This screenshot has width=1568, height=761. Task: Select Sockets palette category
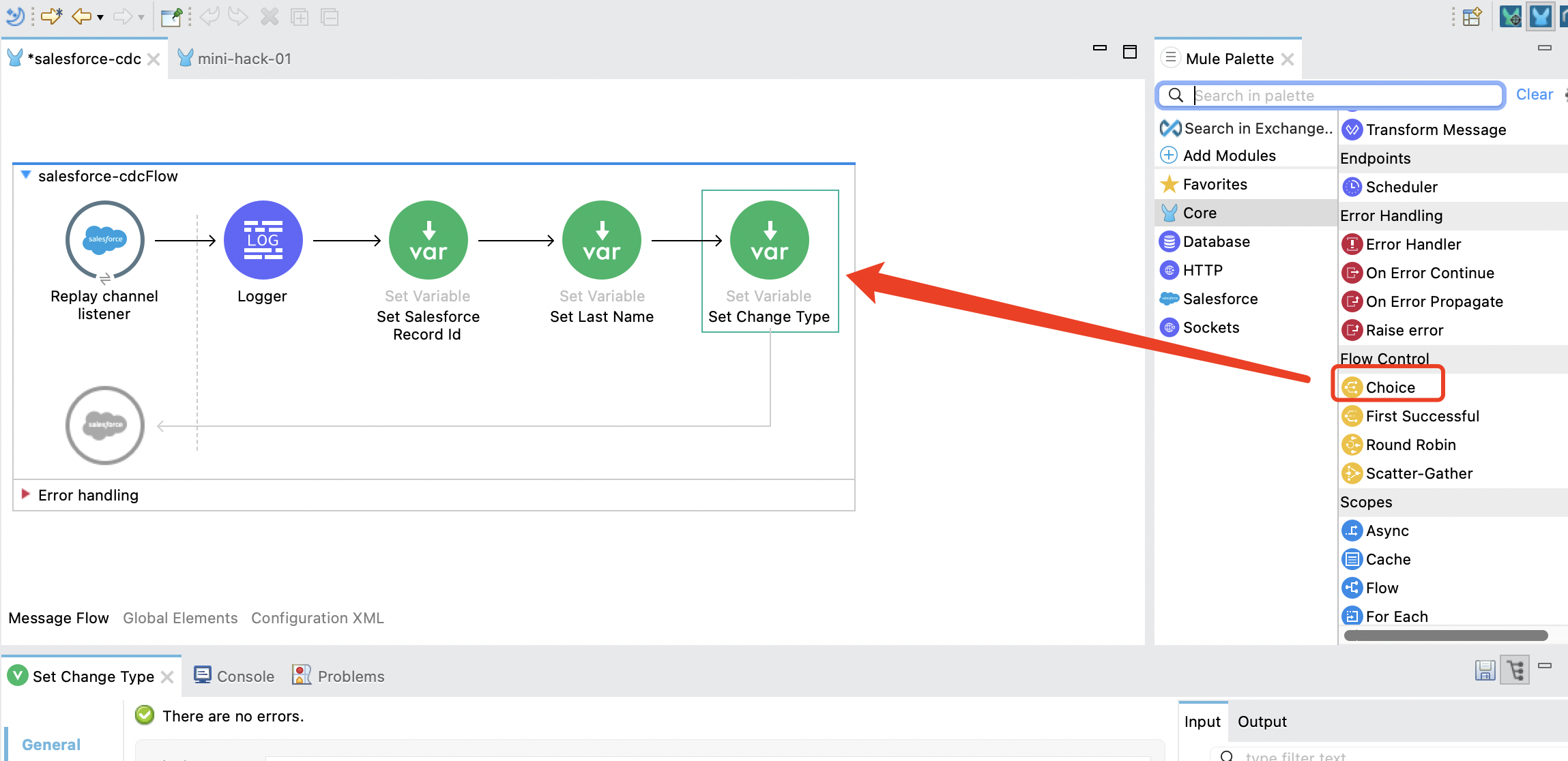1200,327
